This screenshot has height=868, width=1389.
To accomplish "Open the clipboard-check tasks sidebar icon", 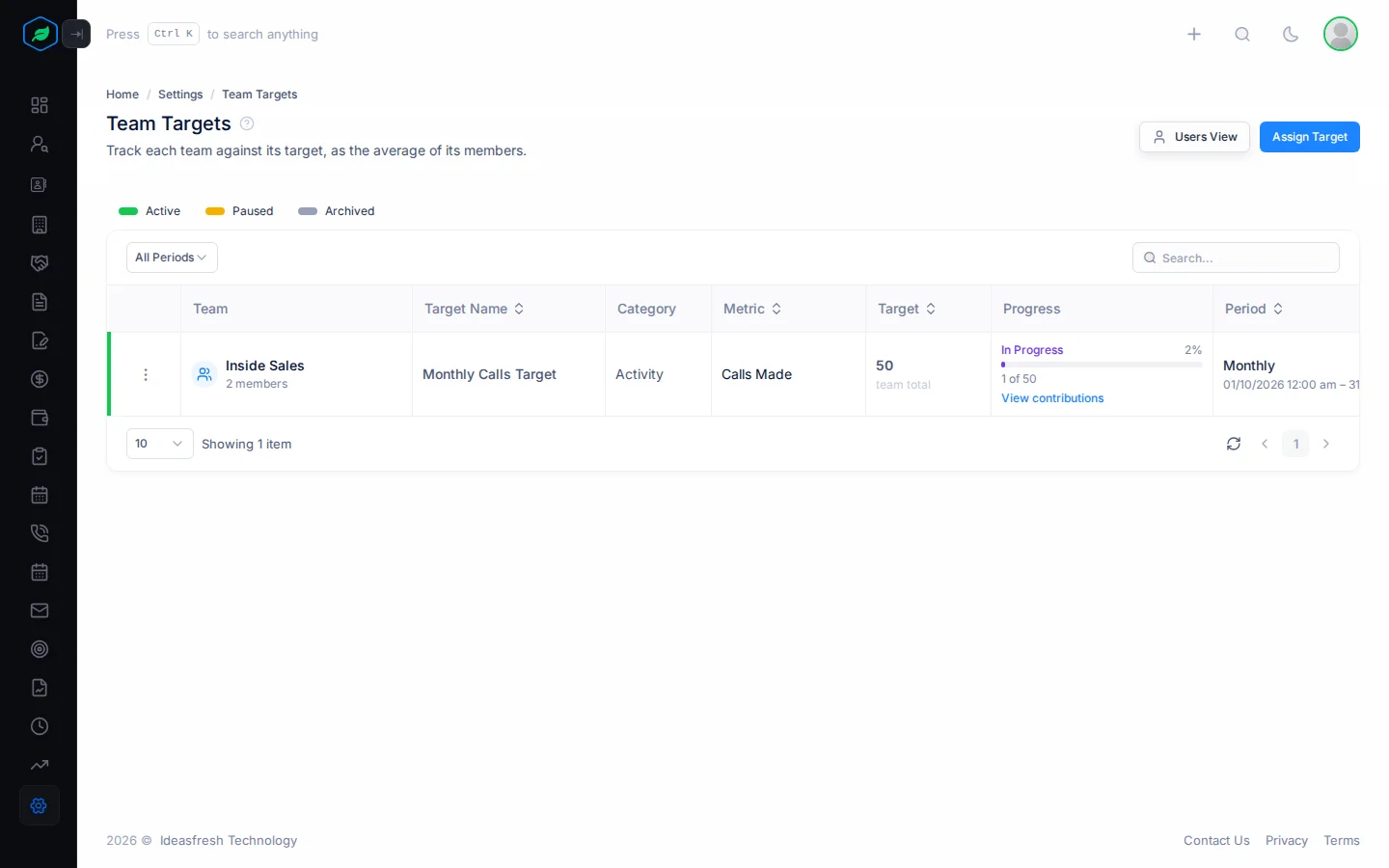I will click(x=40, y=456).
